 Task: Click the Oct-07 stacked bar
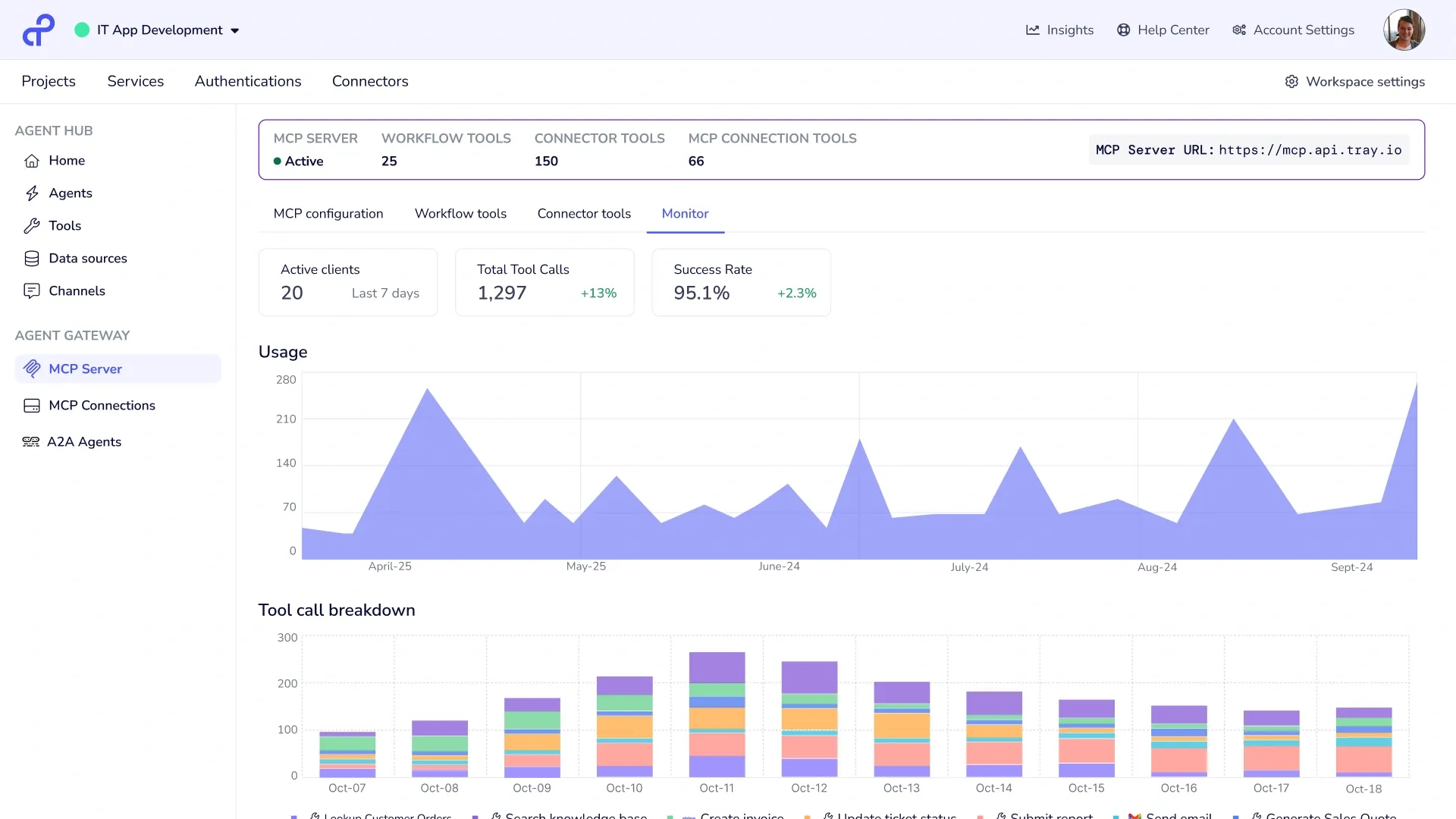pos(347,755)
